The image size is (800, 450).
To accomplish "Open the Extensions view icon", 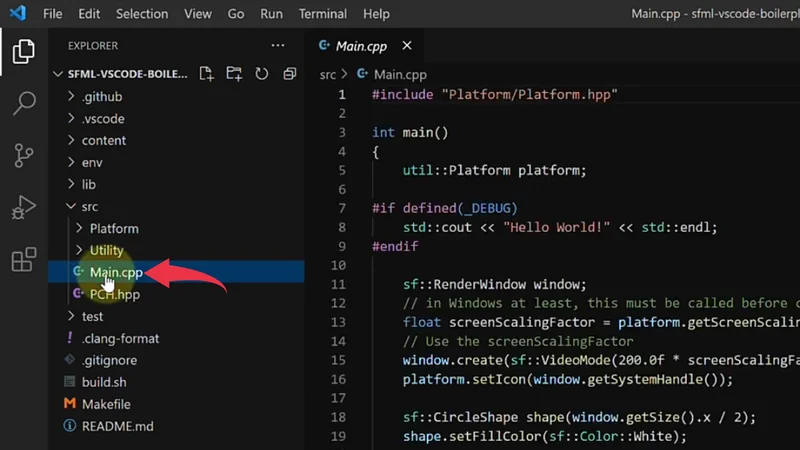I will (23, 260).
